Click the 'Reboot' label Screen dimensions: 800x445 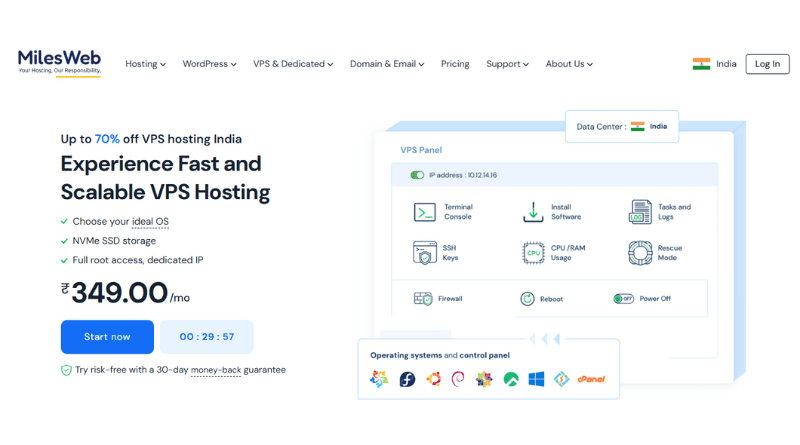tap(552, 299)
